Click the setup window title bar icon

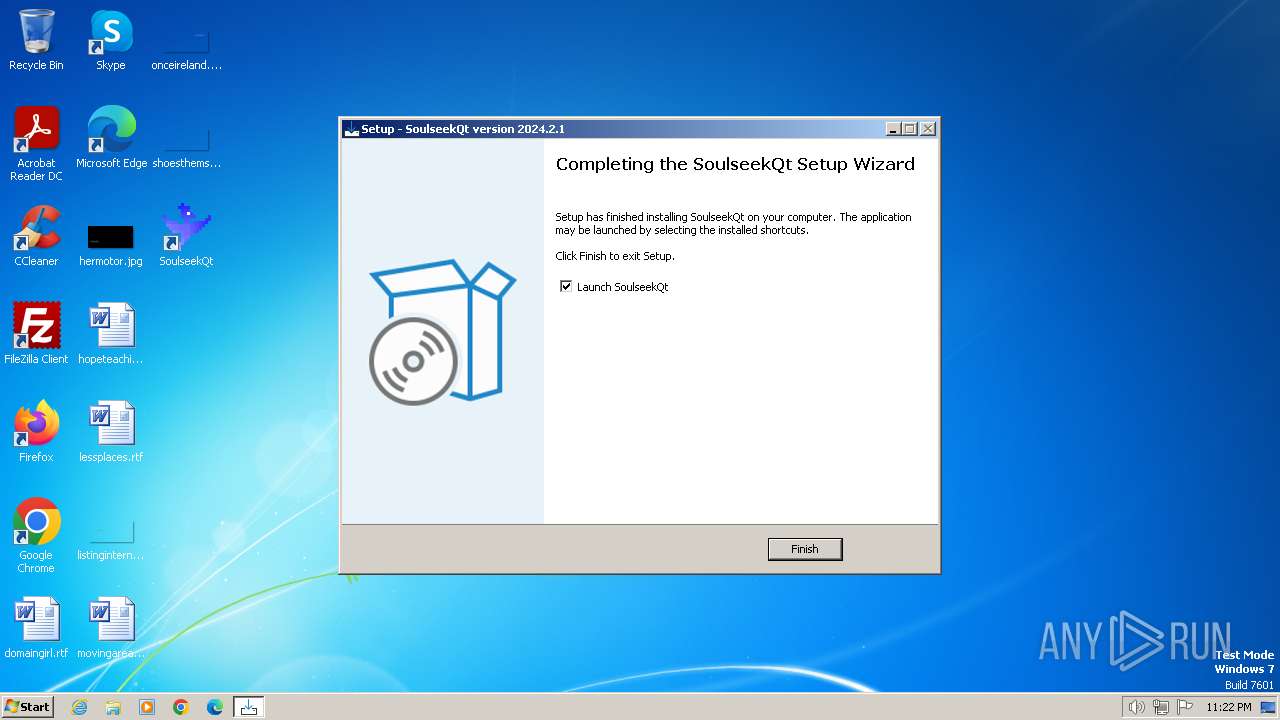[x=351, y=129]
